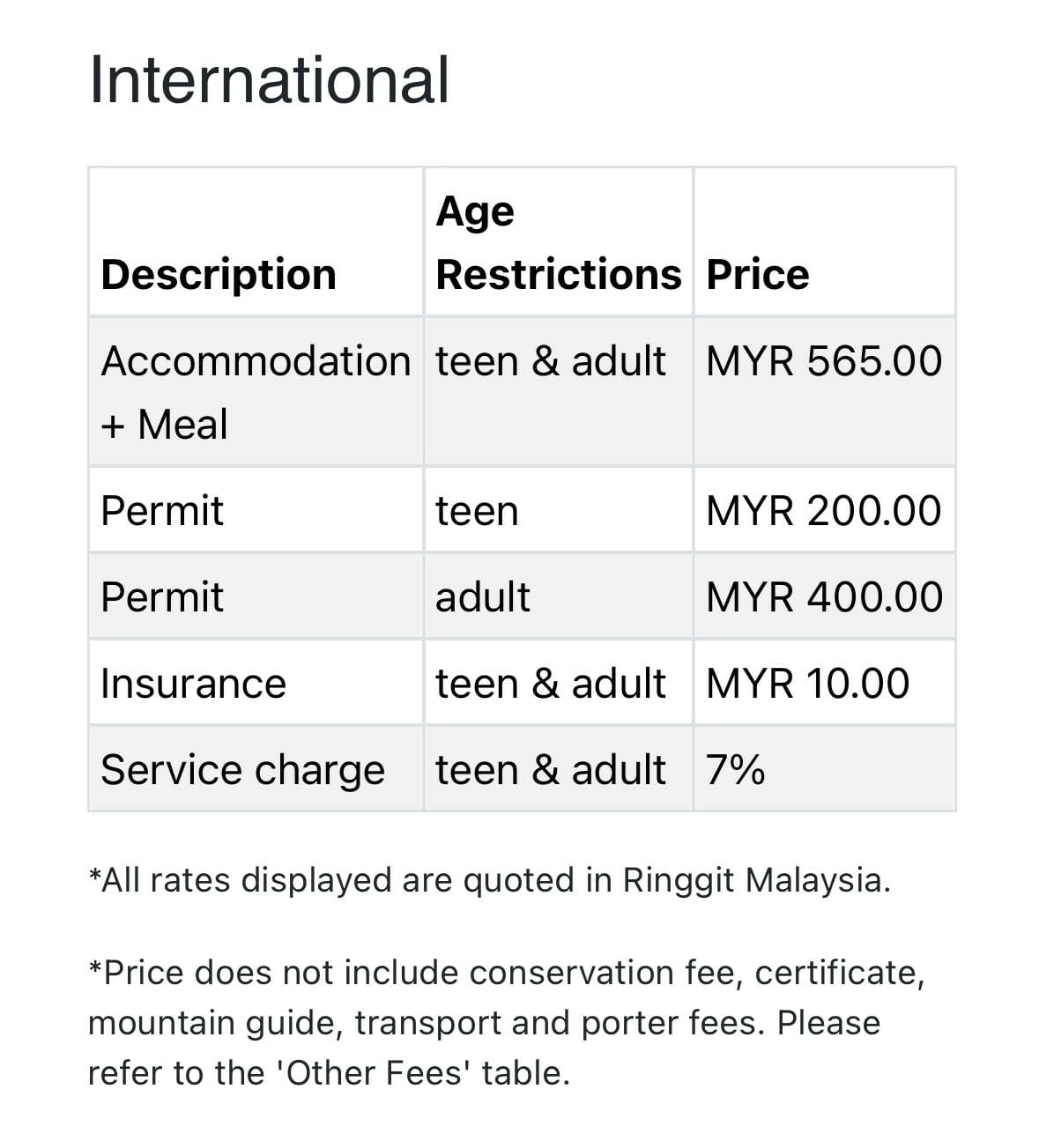
Task: Click the 'Other Fees' table footnote
Action: [506, 1023]
